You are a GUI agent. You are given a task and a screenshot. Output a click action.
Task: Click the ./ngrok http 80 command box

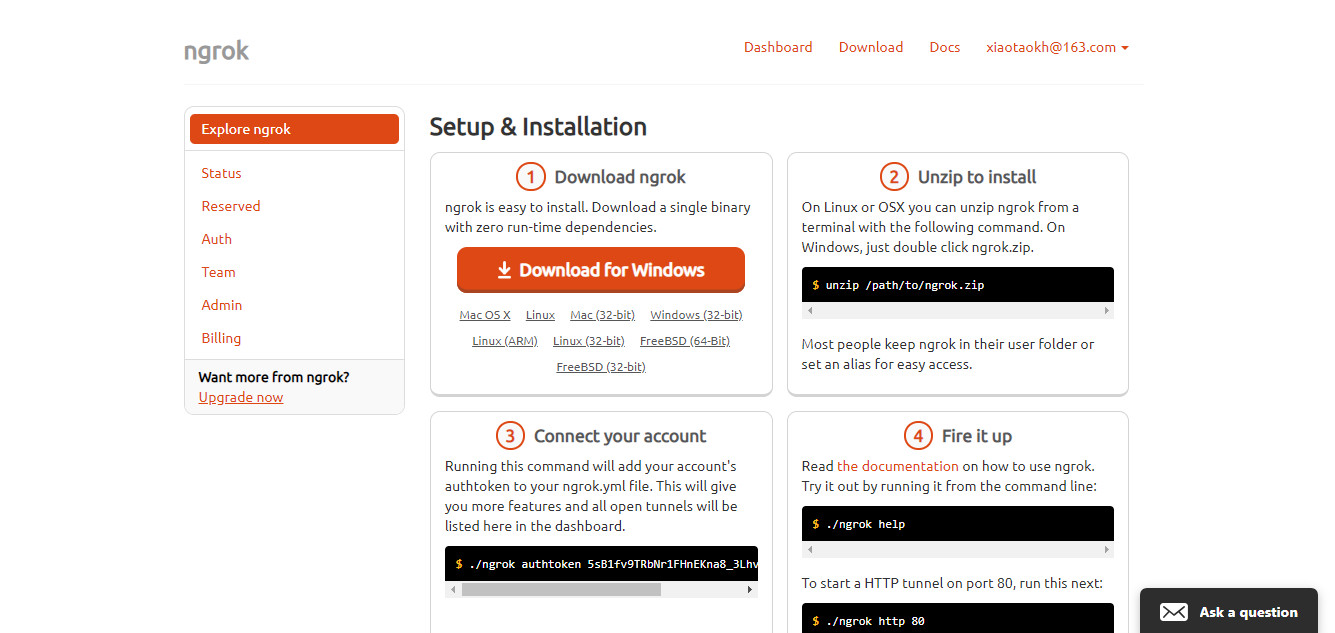(958, 618)
